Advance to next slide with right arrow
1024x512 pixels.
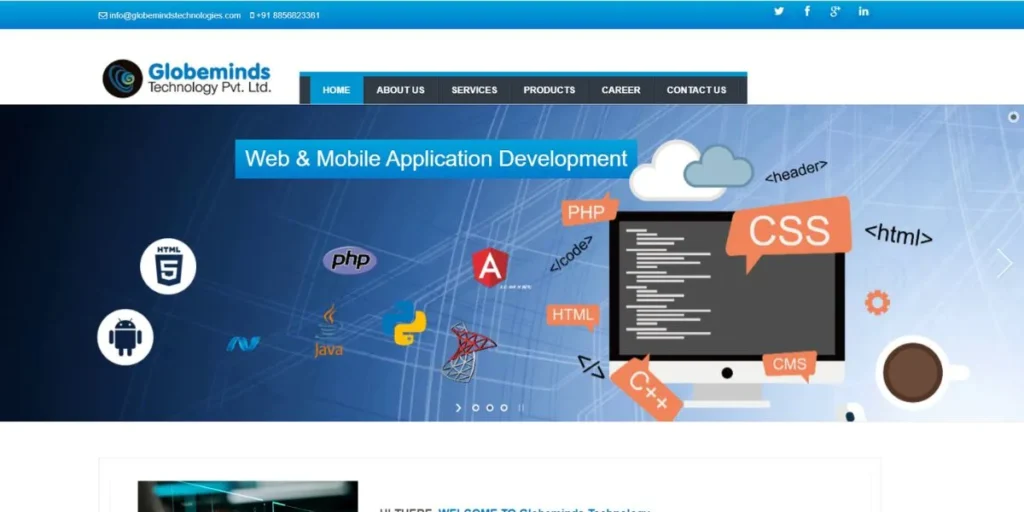click(x=1004, y=263)
